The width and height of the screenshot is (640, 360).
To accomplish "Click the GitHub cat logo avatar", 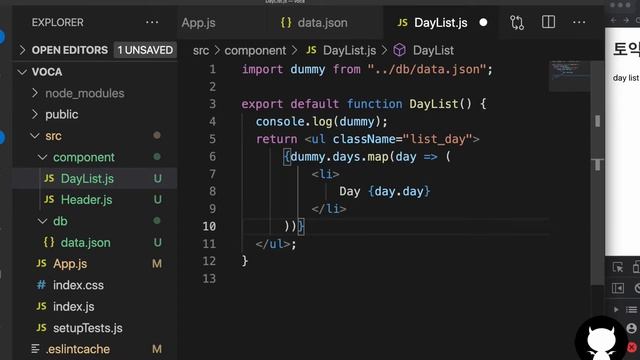I will click(x=601, y=340).
